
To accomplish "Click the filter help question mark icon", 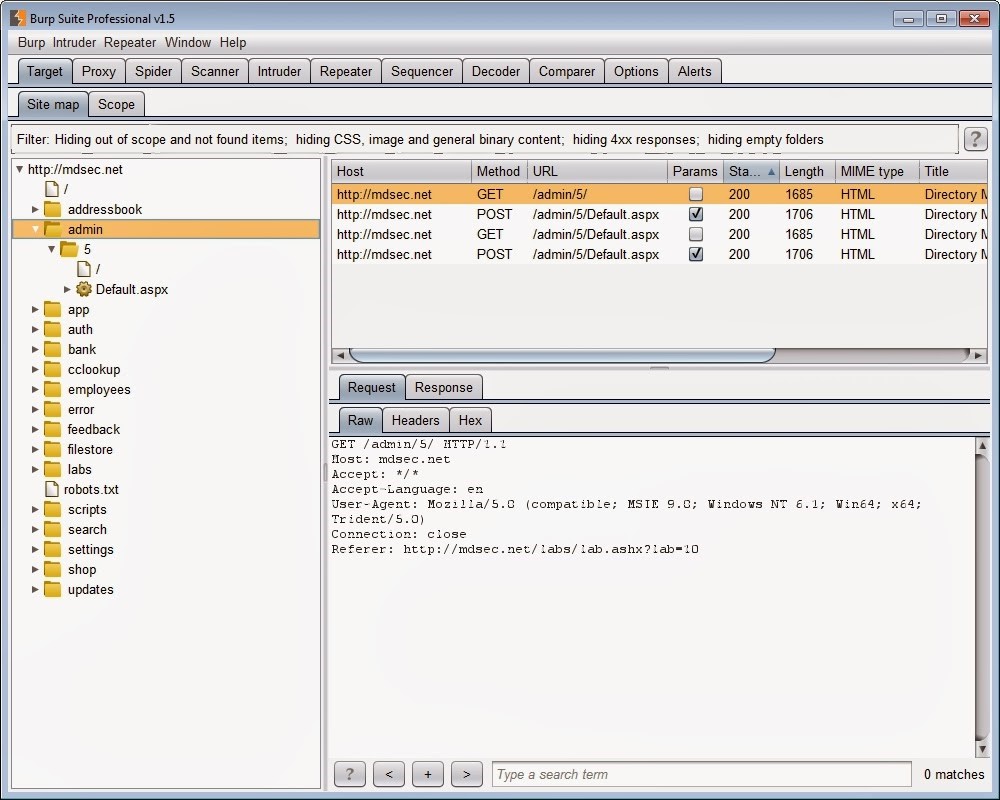I will [x=975, y=138].
